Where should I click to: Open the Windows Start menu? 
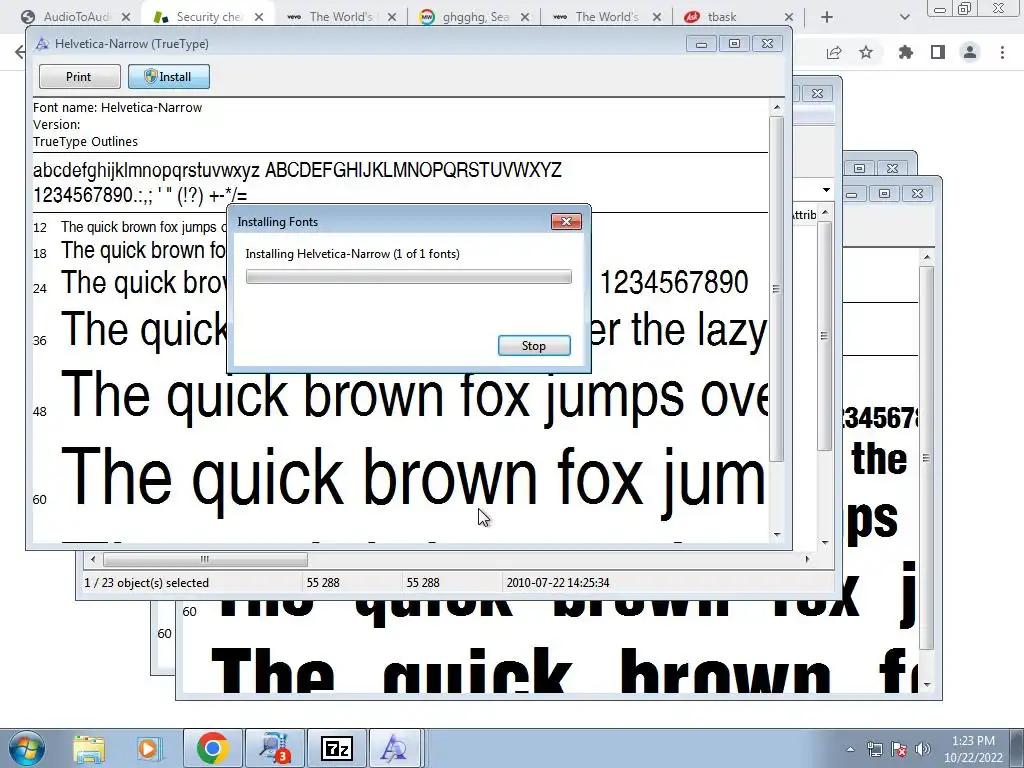26,748
